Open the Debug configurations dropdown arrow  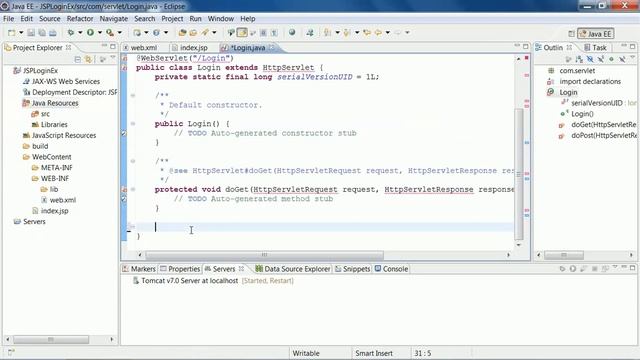click(80, 33)
